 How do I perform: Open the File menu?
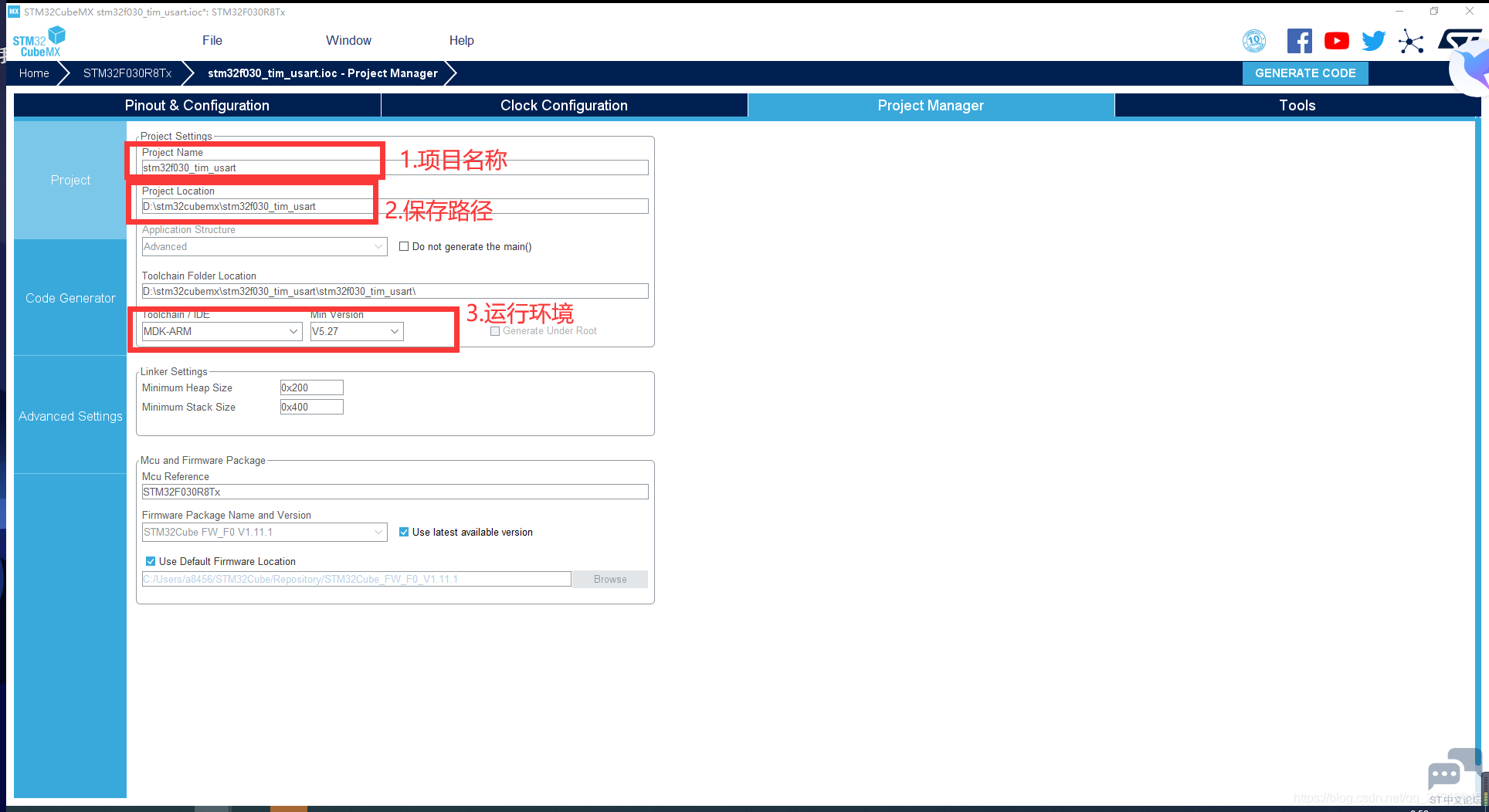click(212, 41)
